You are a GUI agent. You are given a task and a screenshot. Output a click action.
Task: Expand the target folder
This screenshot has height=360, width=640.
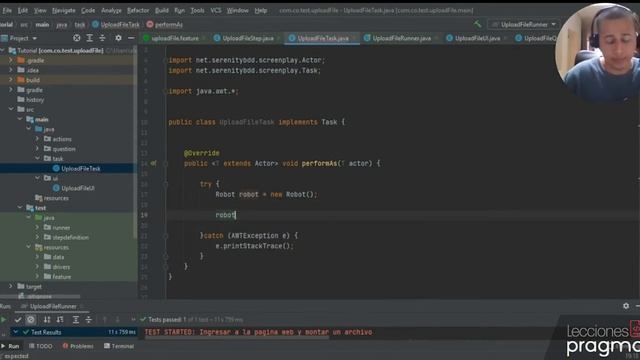tap(11, 287)
